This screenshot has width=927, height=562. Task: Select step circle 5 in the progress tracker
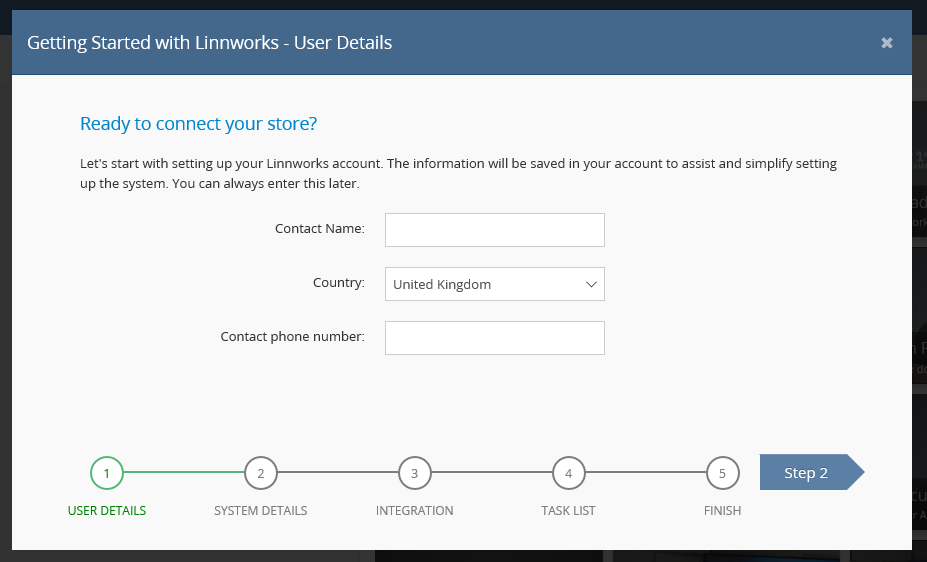click(722, 473)
